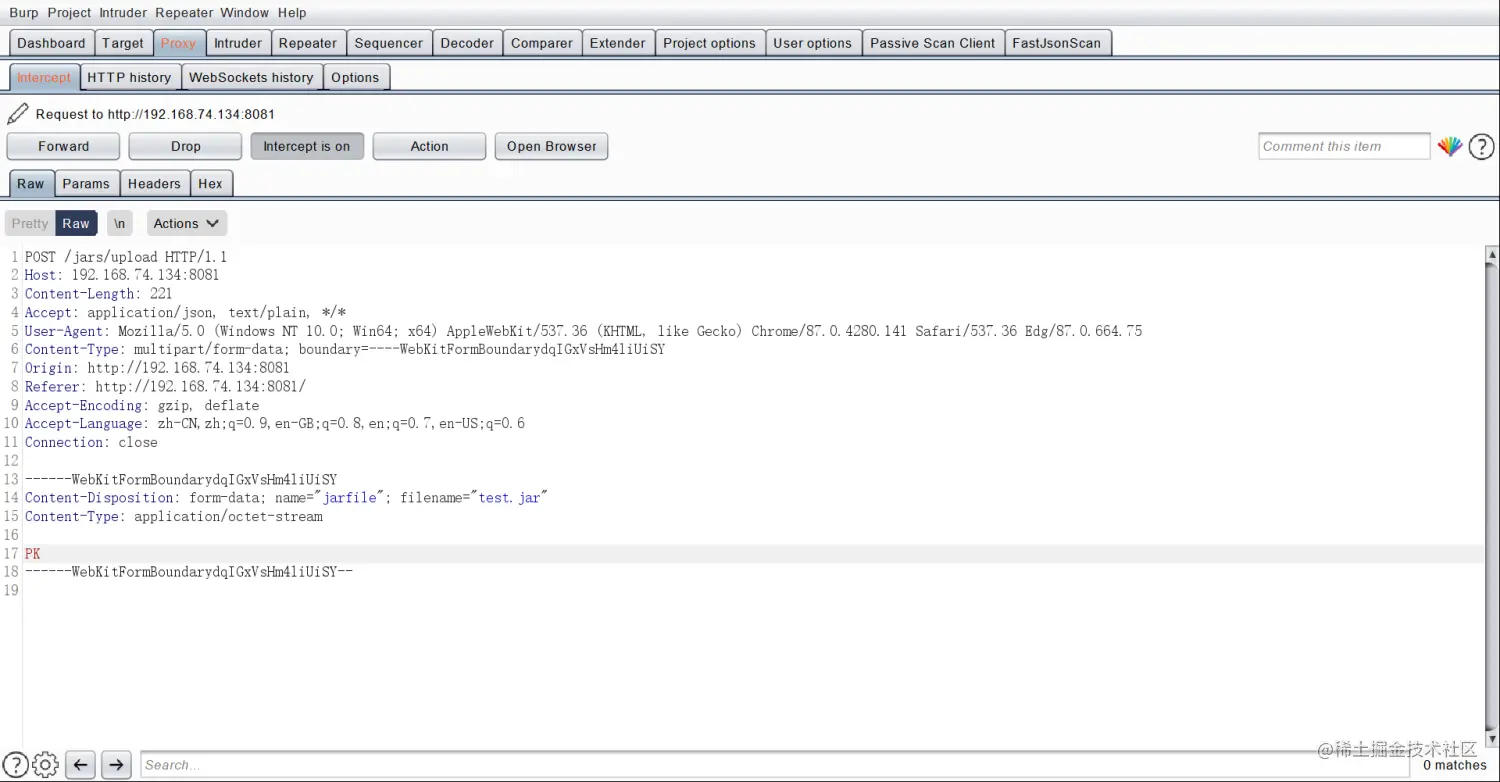Open the Help menu
This screenshot has width=1500, height=782.
[292, 13]
